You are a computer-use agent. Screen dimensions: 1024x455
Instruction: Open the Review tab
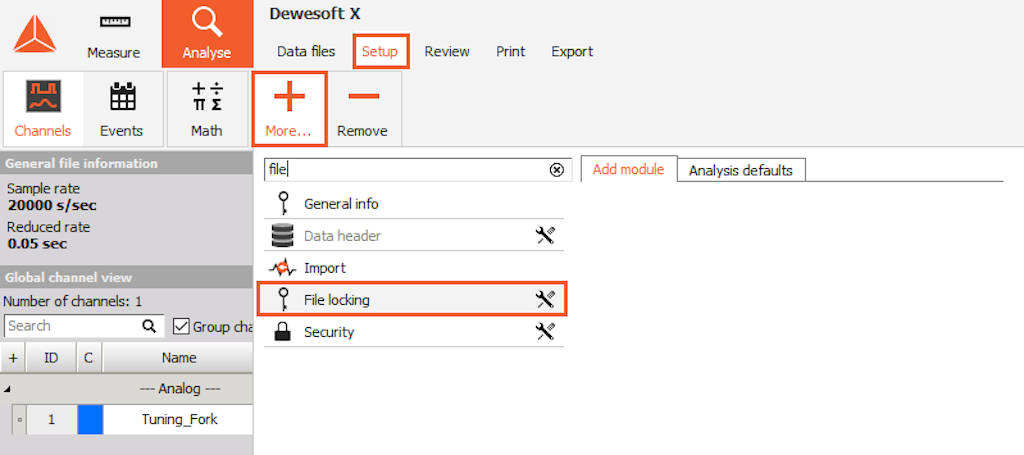pyautogui.click(x=447, y=52)
